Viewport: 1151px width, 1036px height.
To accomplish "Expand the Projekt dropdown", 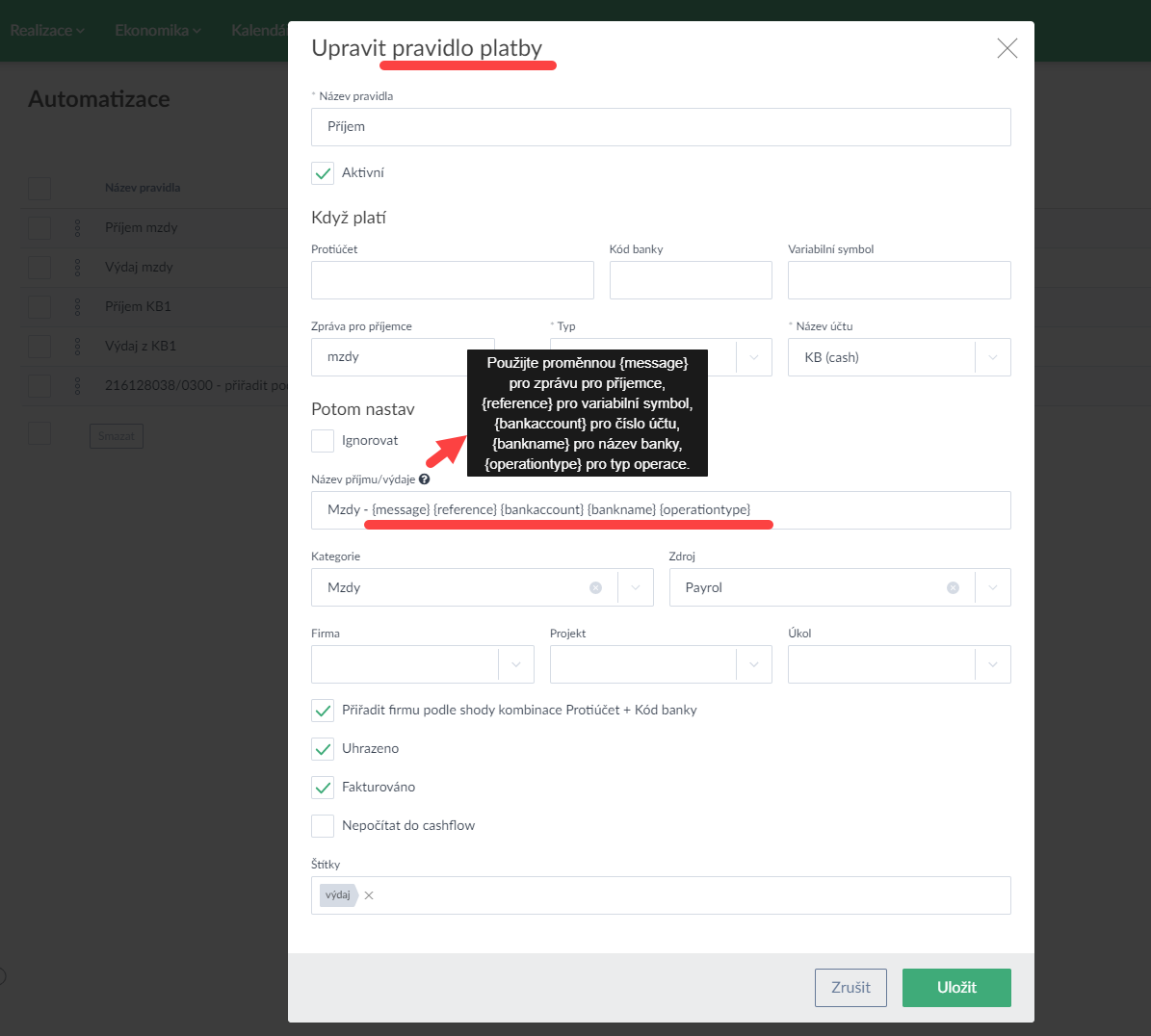I will click(x=753, y=664).
